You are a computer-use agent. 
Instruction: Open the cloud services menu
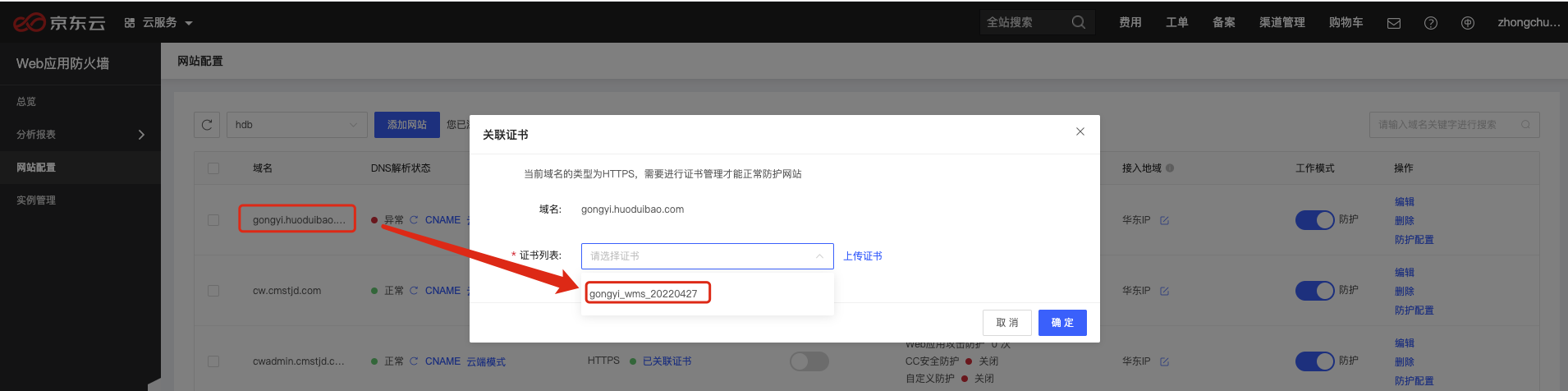(158, 23)
